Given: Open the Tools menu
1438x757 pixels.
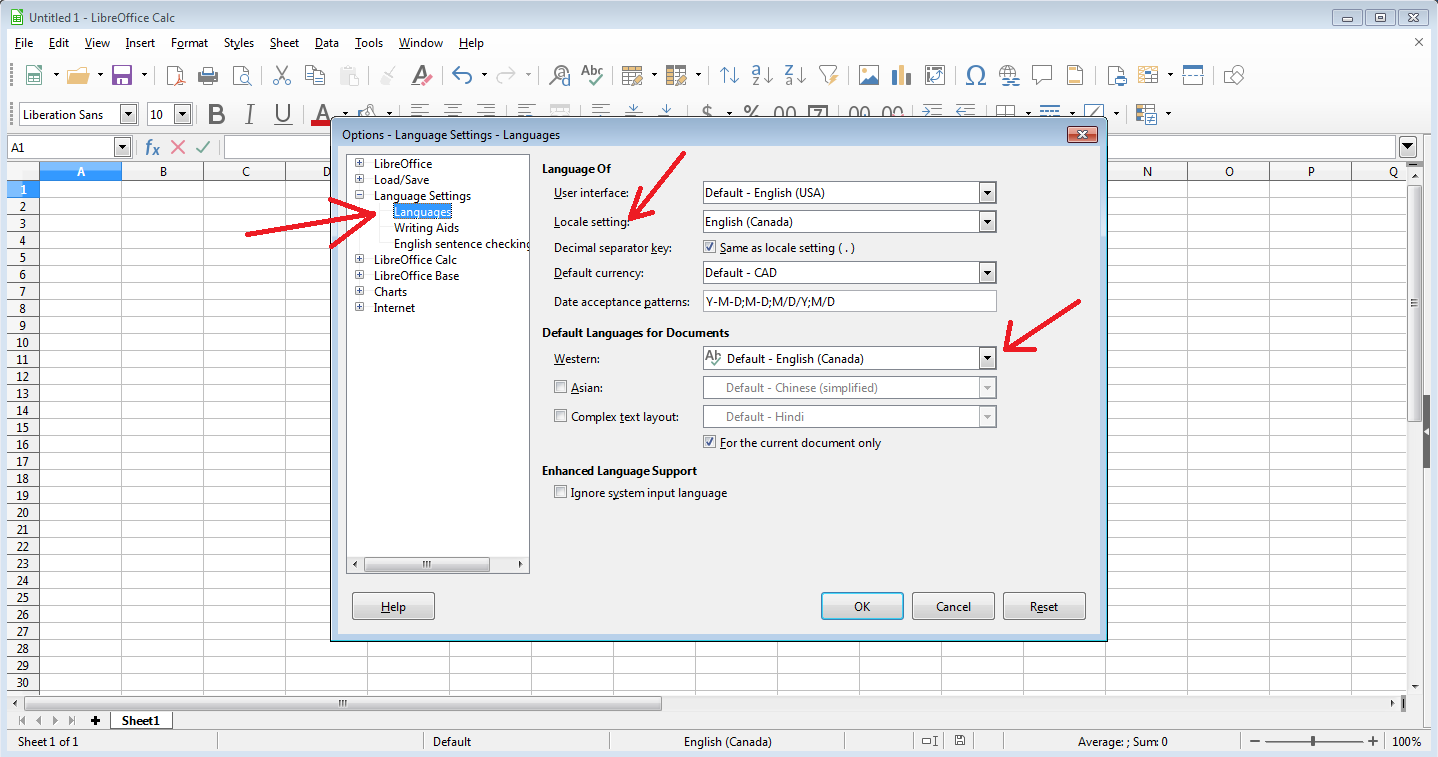Looking at the screenshot, I should (369, 43).
